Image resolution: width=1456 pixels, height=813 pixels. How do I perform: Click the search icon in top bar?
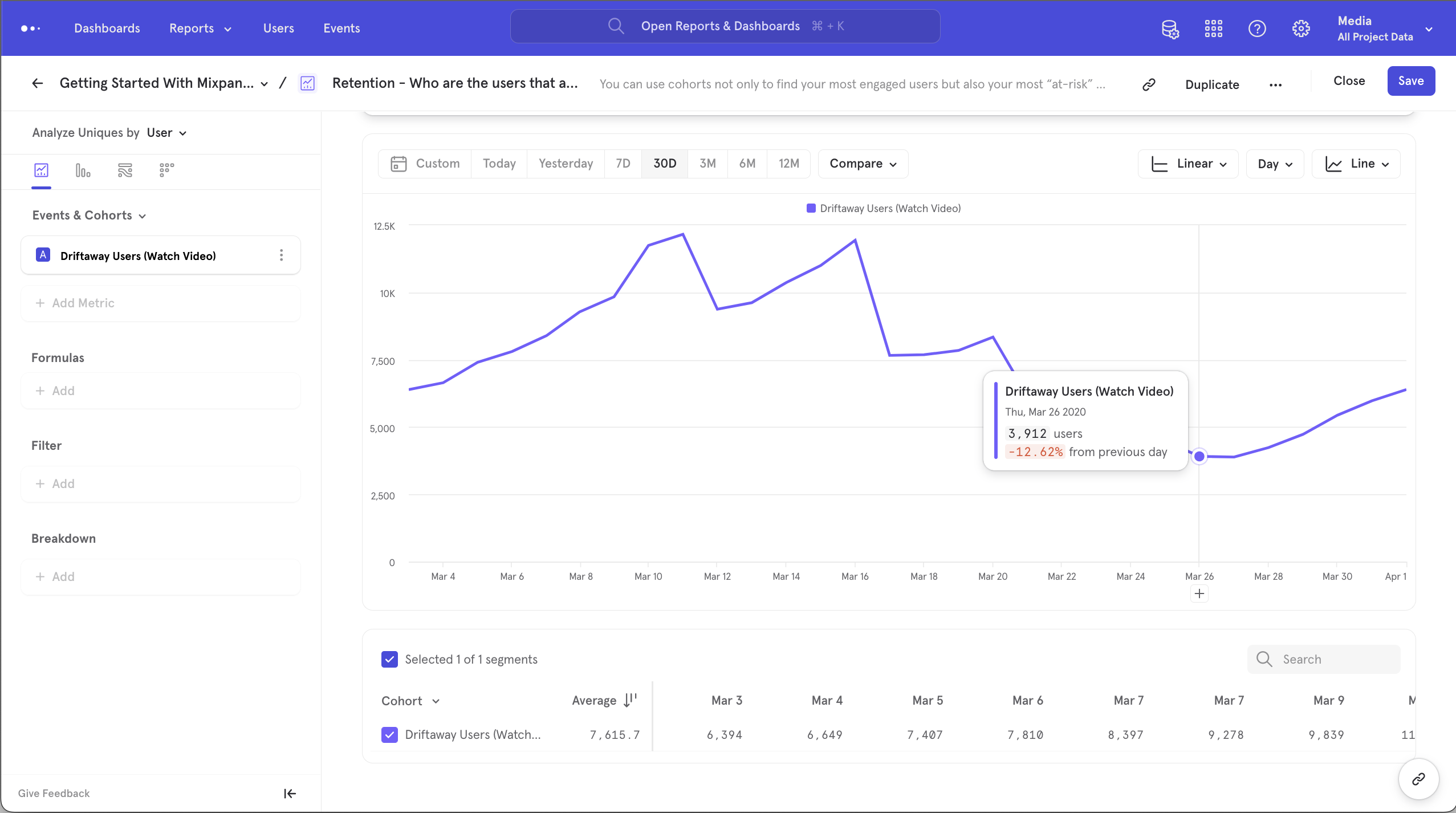pyautogui.click(x=615, y=26)
